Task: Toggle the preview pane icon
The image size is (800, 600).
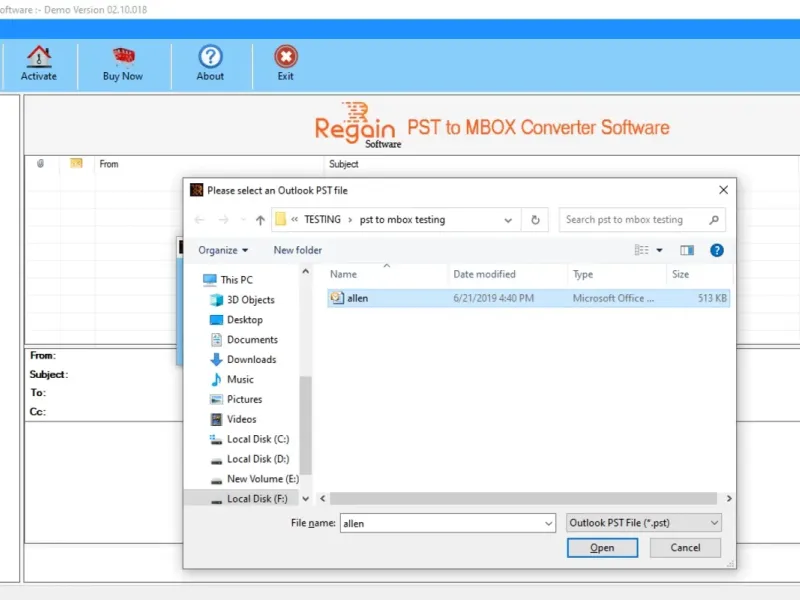Action: (x=687, y=250)
